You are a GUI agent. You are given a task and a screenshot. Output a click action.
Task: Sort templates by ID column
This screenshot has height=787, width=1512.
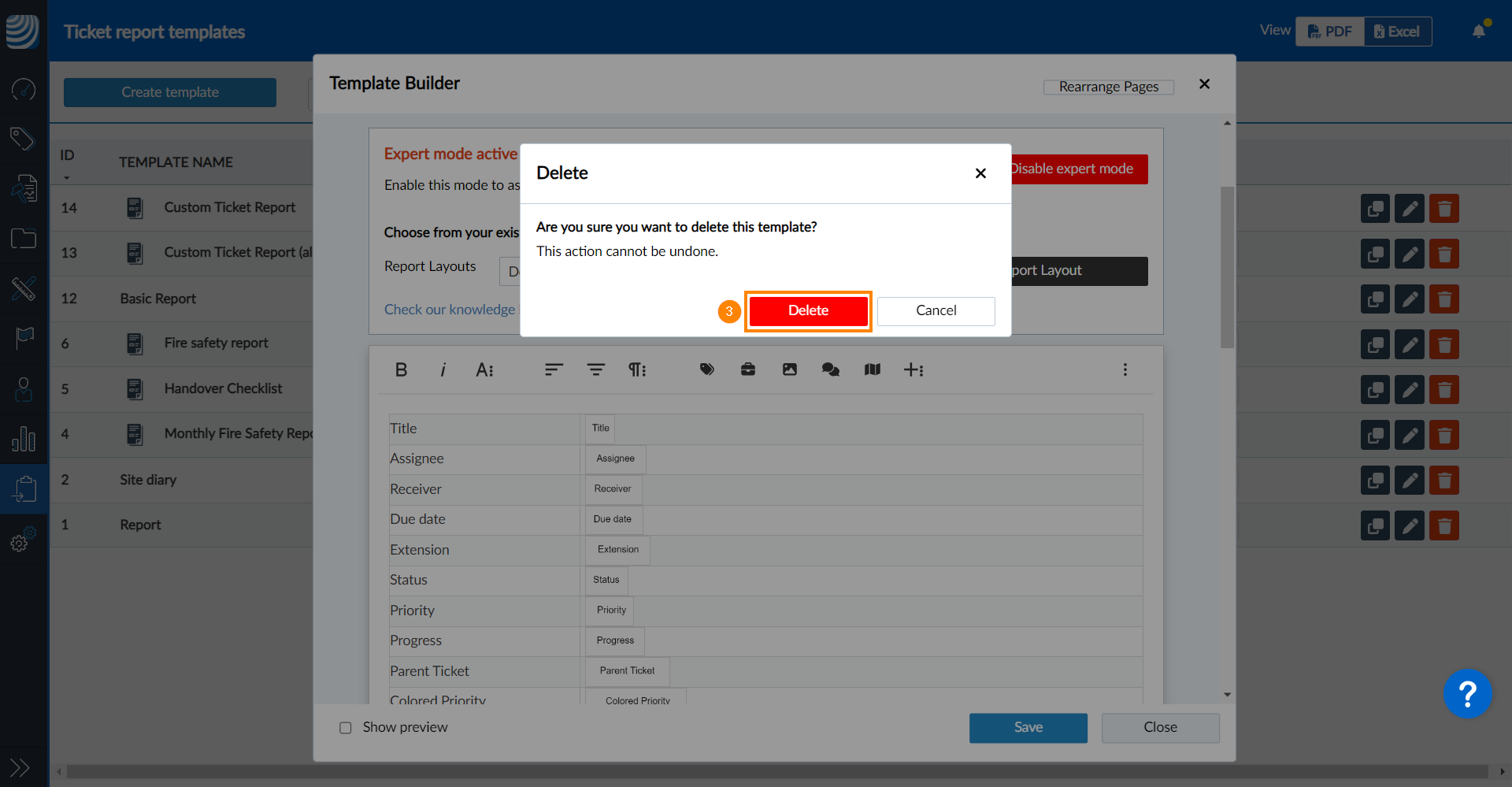[67, 156]
